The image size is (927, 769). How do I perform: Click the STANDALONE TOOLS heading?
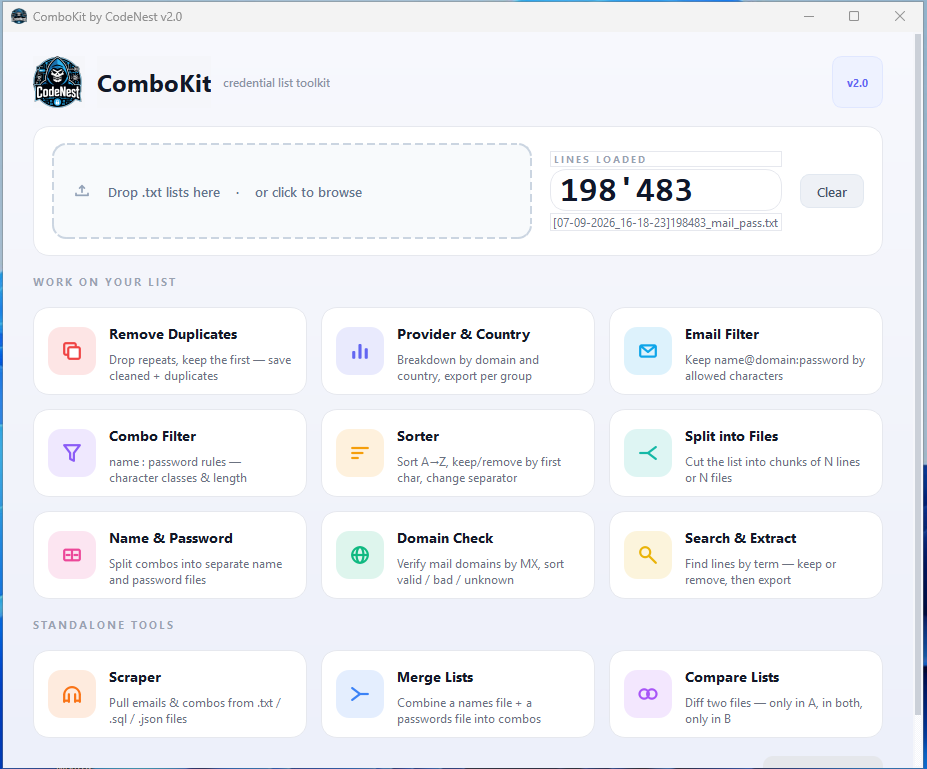click(x=103, y=625)
